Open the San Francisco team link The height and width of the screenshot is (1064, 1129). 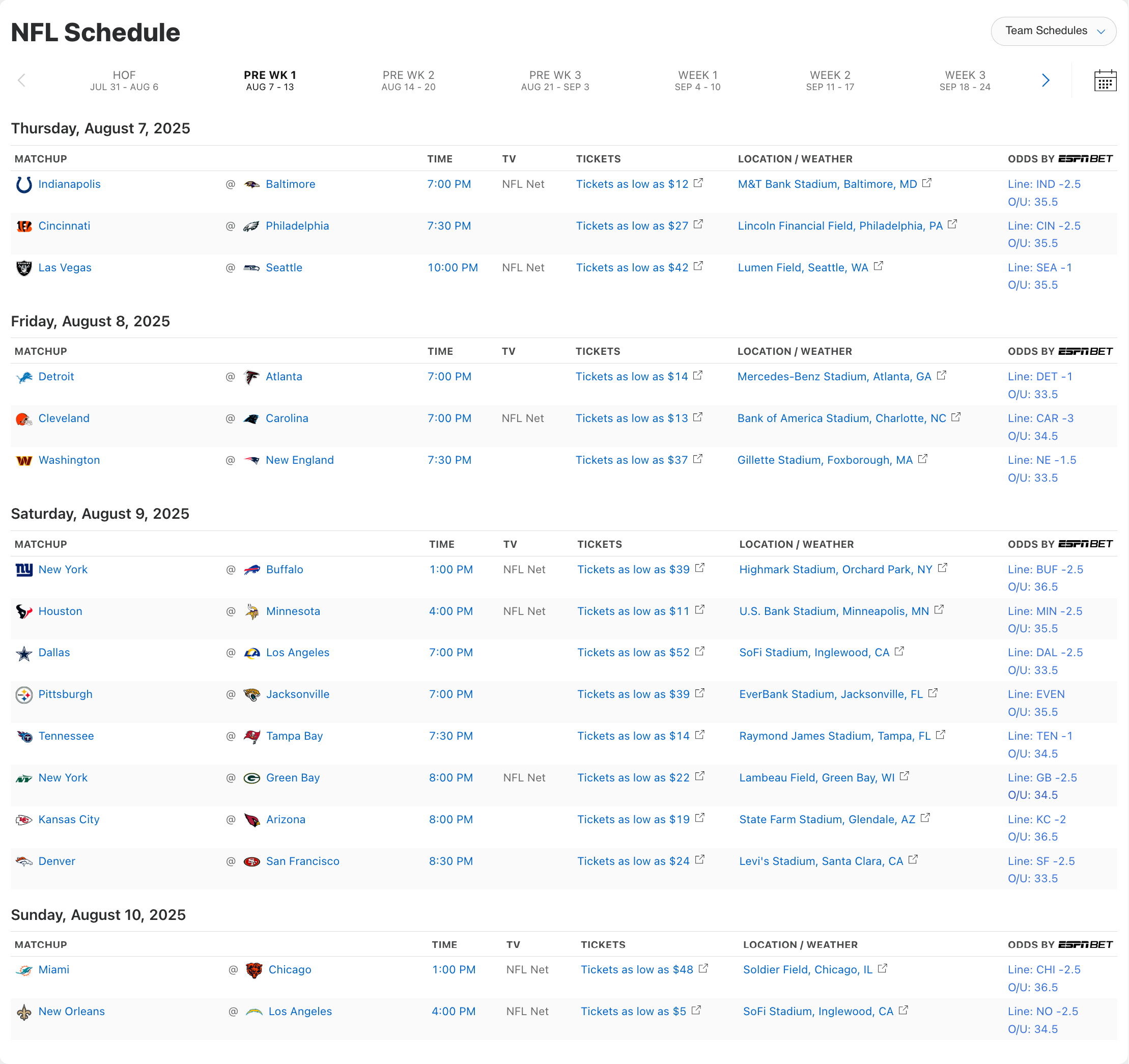[303, 862]
